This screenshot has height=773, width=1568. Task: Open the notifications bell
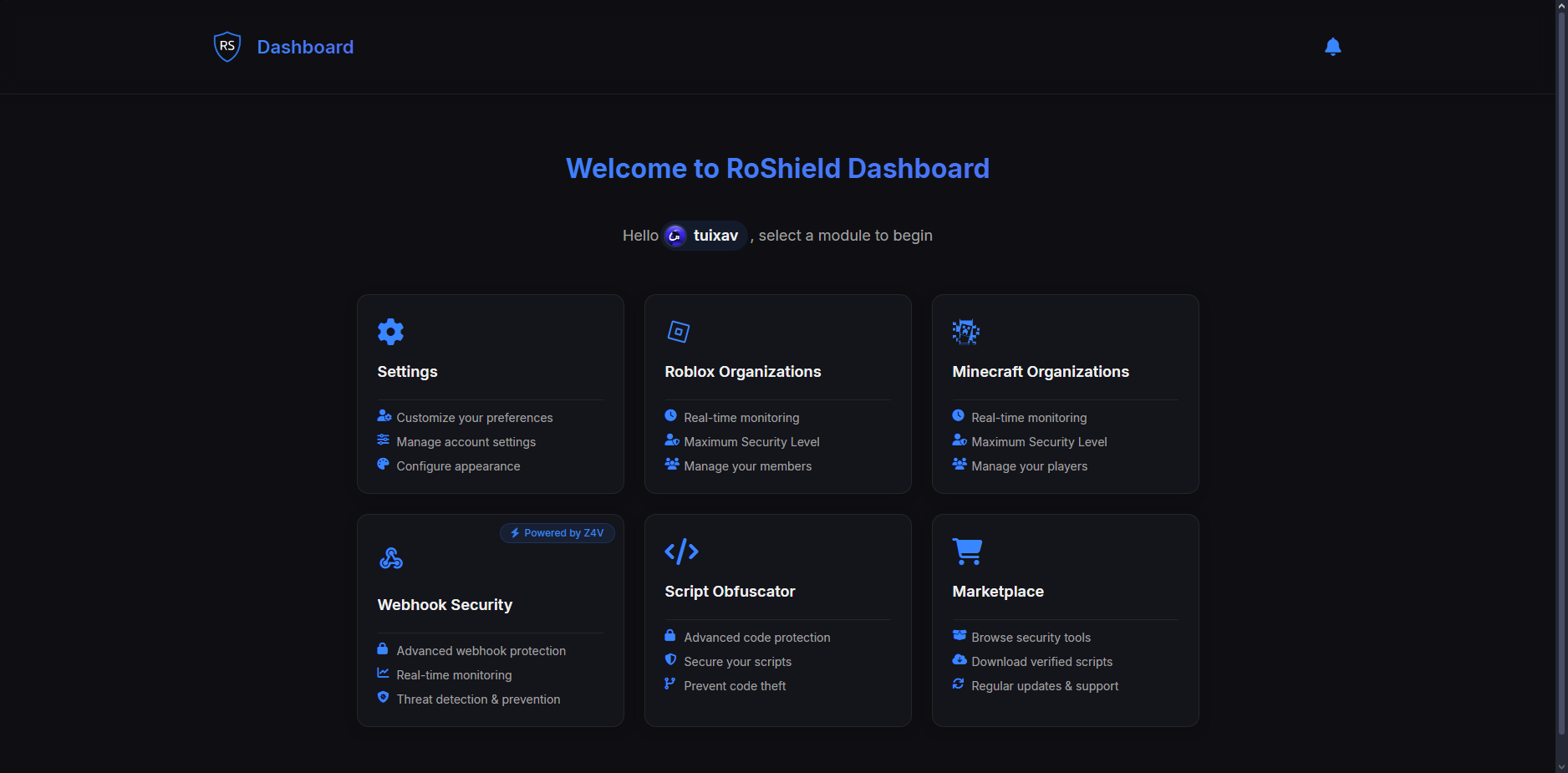pyautogui.click(x=1333, y=47)
